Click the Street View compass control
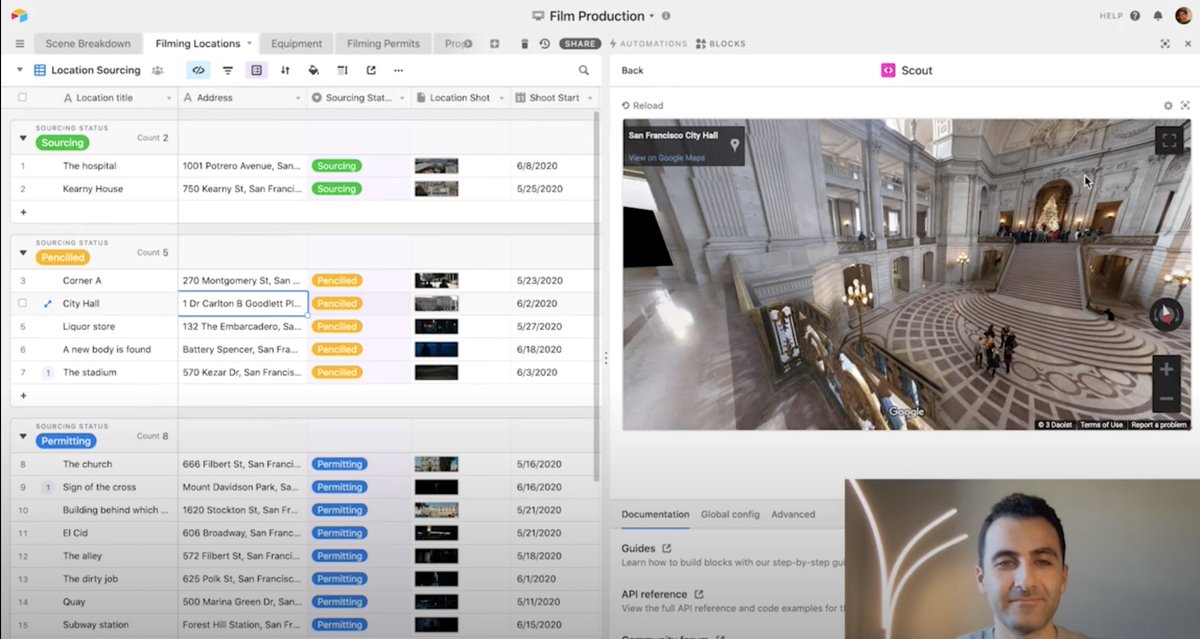 click(1166, 315)
